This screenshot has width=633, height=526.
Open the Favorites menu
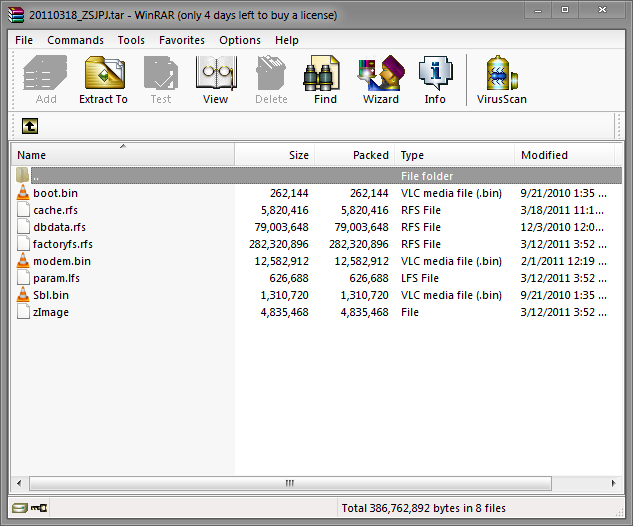[181, 40]
